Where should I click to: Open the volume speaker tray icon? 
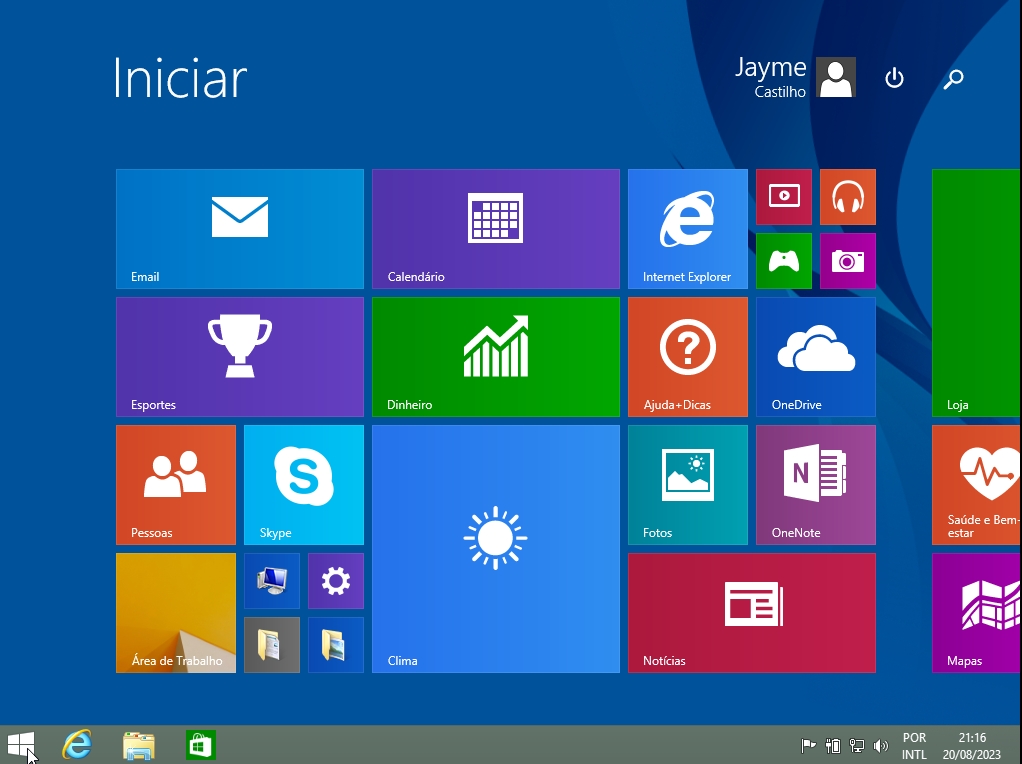click(x=881, y=746)
